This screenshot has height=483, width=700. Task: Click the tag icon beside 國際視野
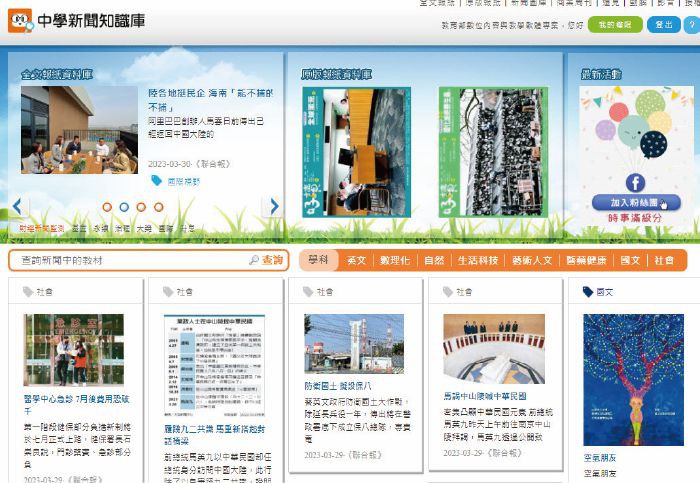[156, 181]
